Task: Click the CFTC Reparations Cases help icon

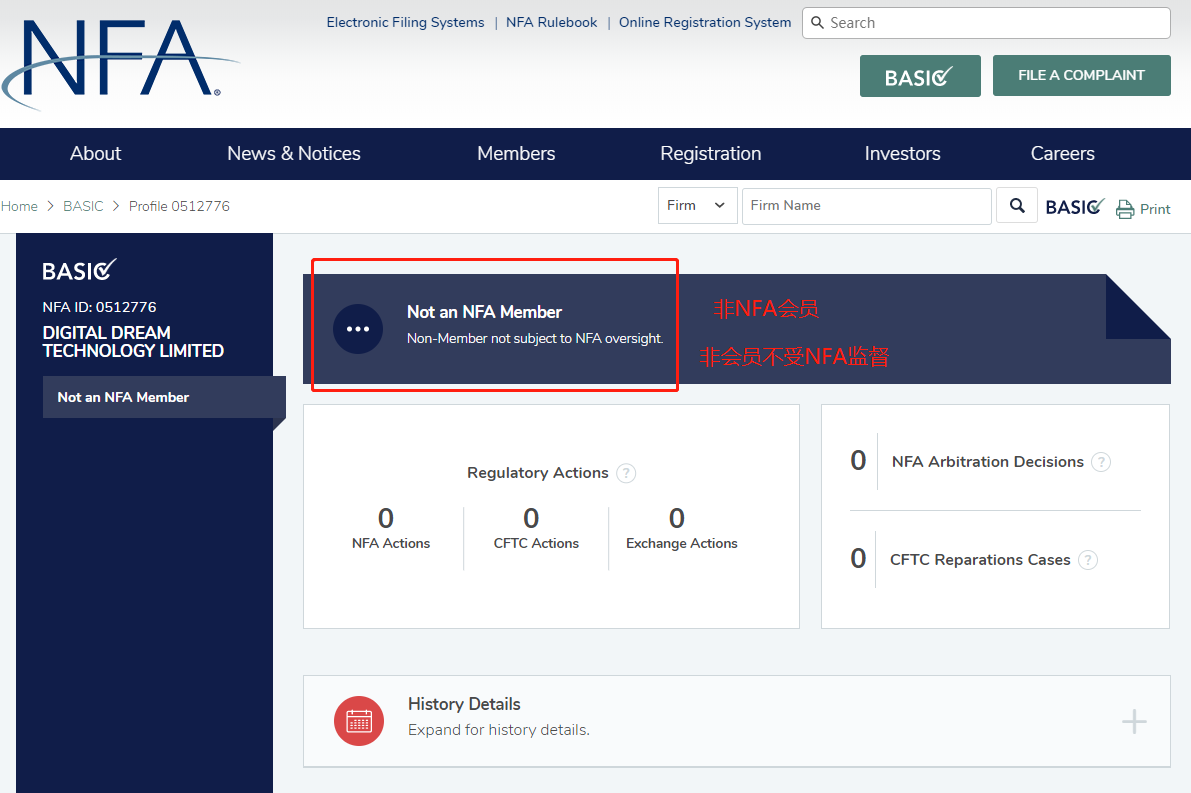Action: (x=1088, y=560)
